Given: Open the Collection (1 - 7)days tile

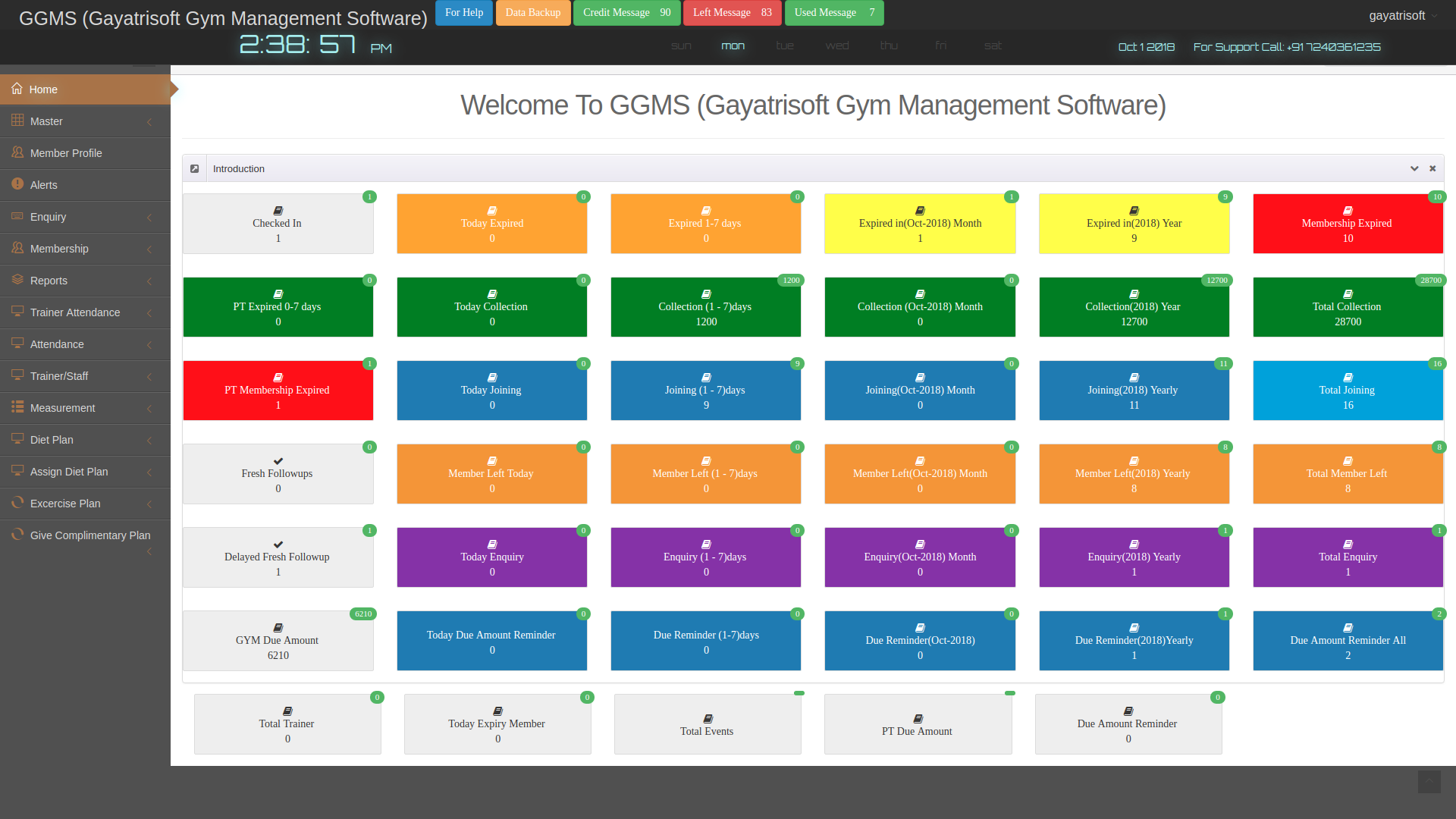Looking at the screenshot, I should tap(706, 307).
